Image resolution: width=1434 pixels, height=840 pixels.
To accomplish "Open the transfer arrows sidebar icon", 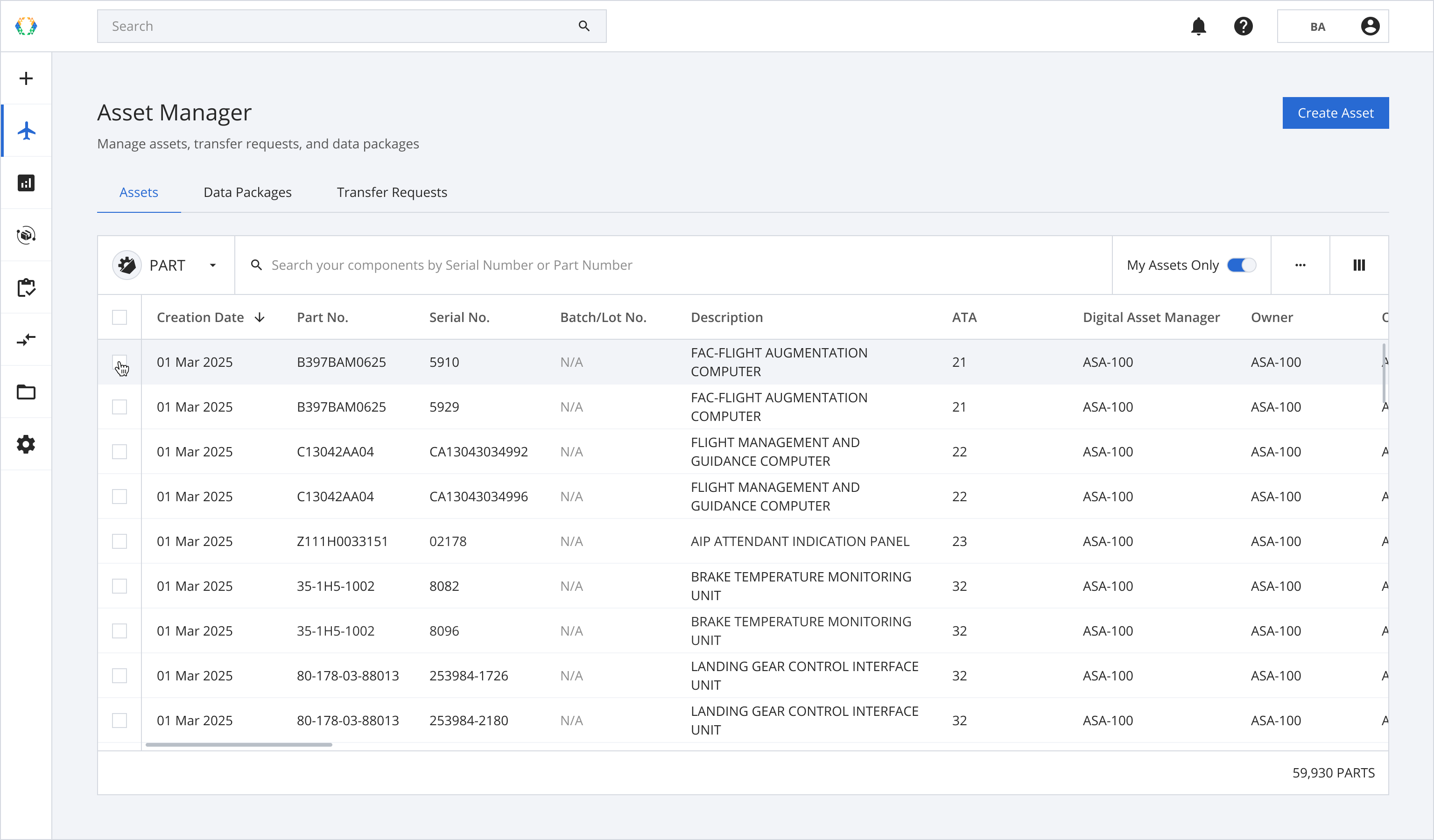I will pyautogui.click(x=26, y=340).
